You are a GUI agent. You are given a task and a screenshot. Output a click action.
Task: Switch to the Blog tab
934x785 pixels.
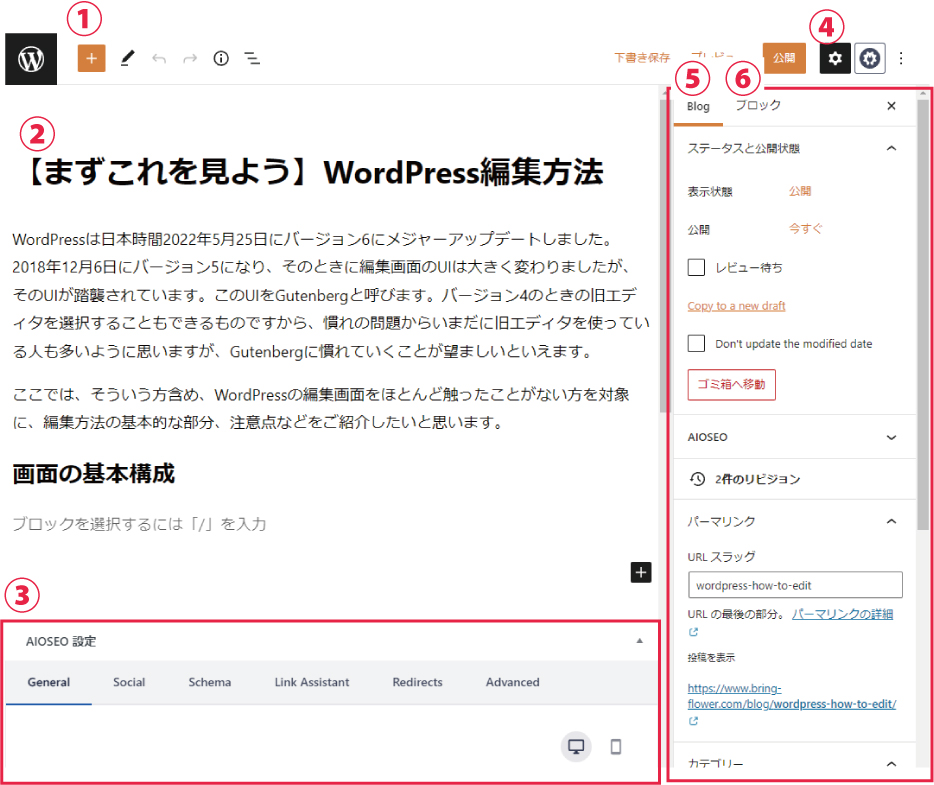pos(698,107)
